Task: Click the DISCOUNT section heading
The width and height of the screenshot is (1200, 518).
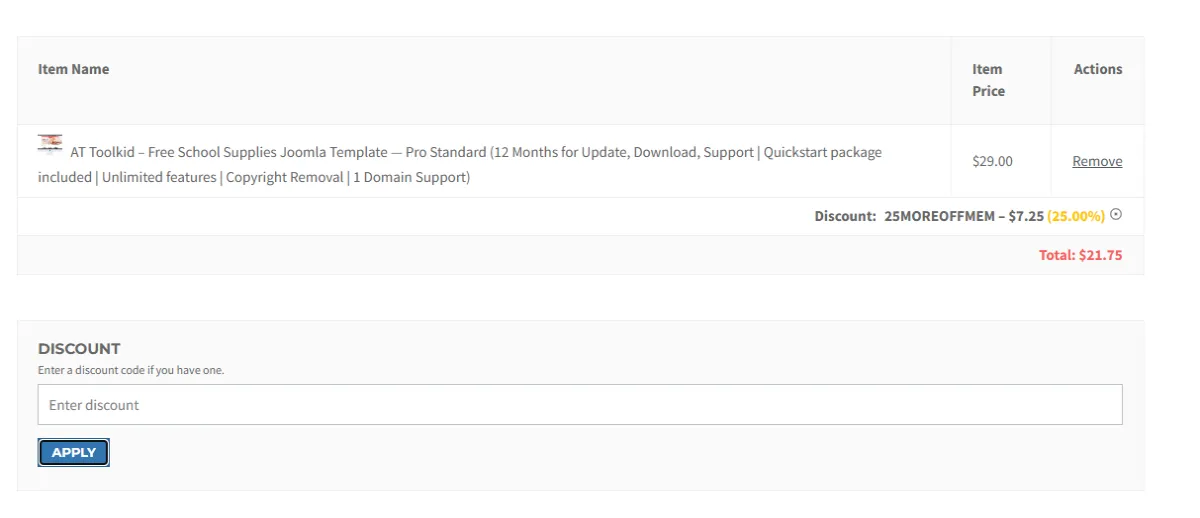Action: (79, 349)
